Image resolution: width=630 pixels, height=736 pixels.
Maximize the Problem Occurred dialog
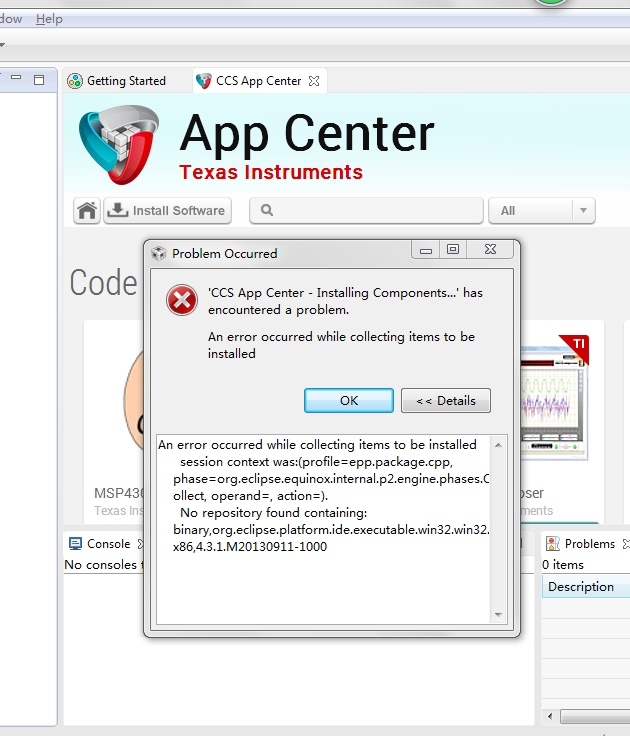[x=453, y=250]
